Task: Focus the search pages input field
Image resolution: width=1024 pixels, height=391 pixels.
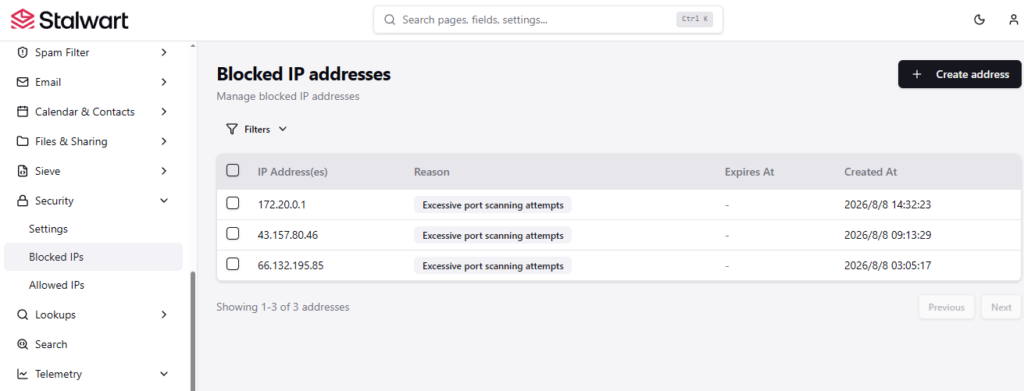Action: pos(548,20)
